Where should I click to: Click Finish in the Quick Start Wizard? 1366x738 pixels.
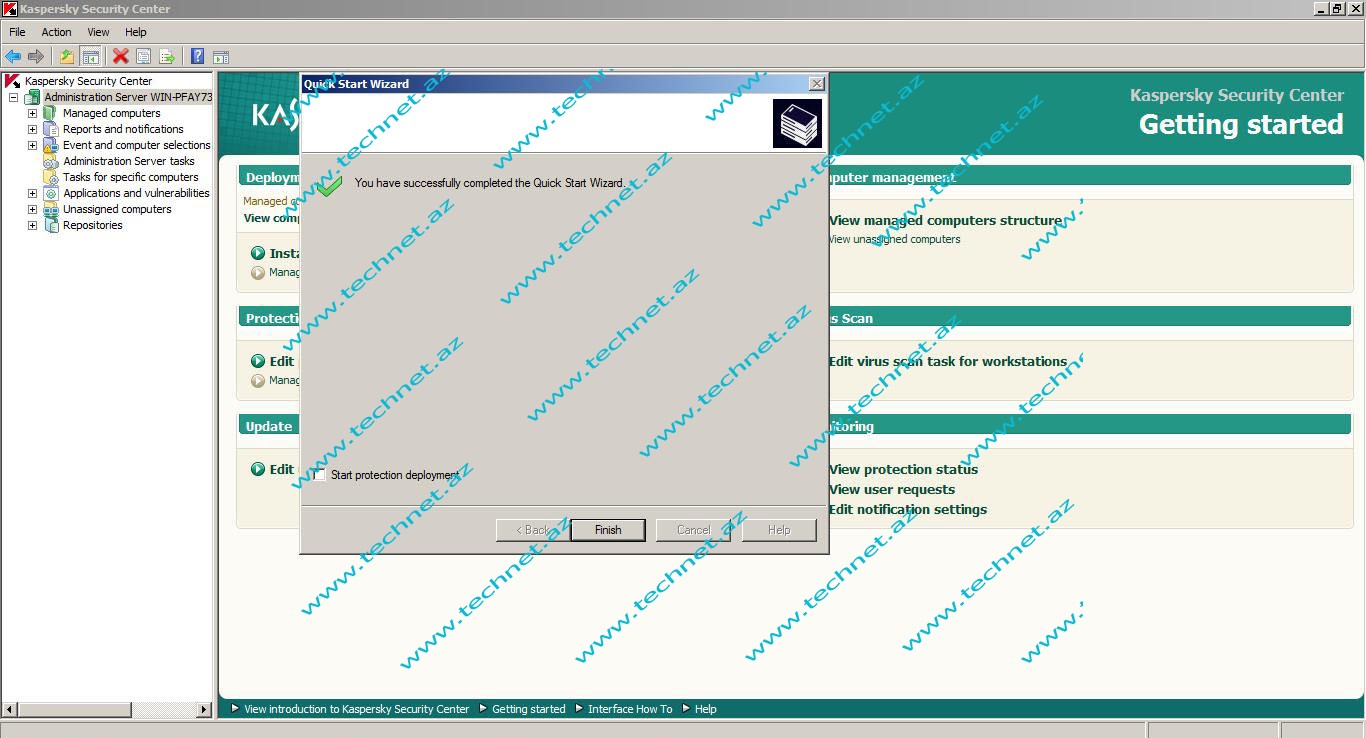(x=607, y=530)
